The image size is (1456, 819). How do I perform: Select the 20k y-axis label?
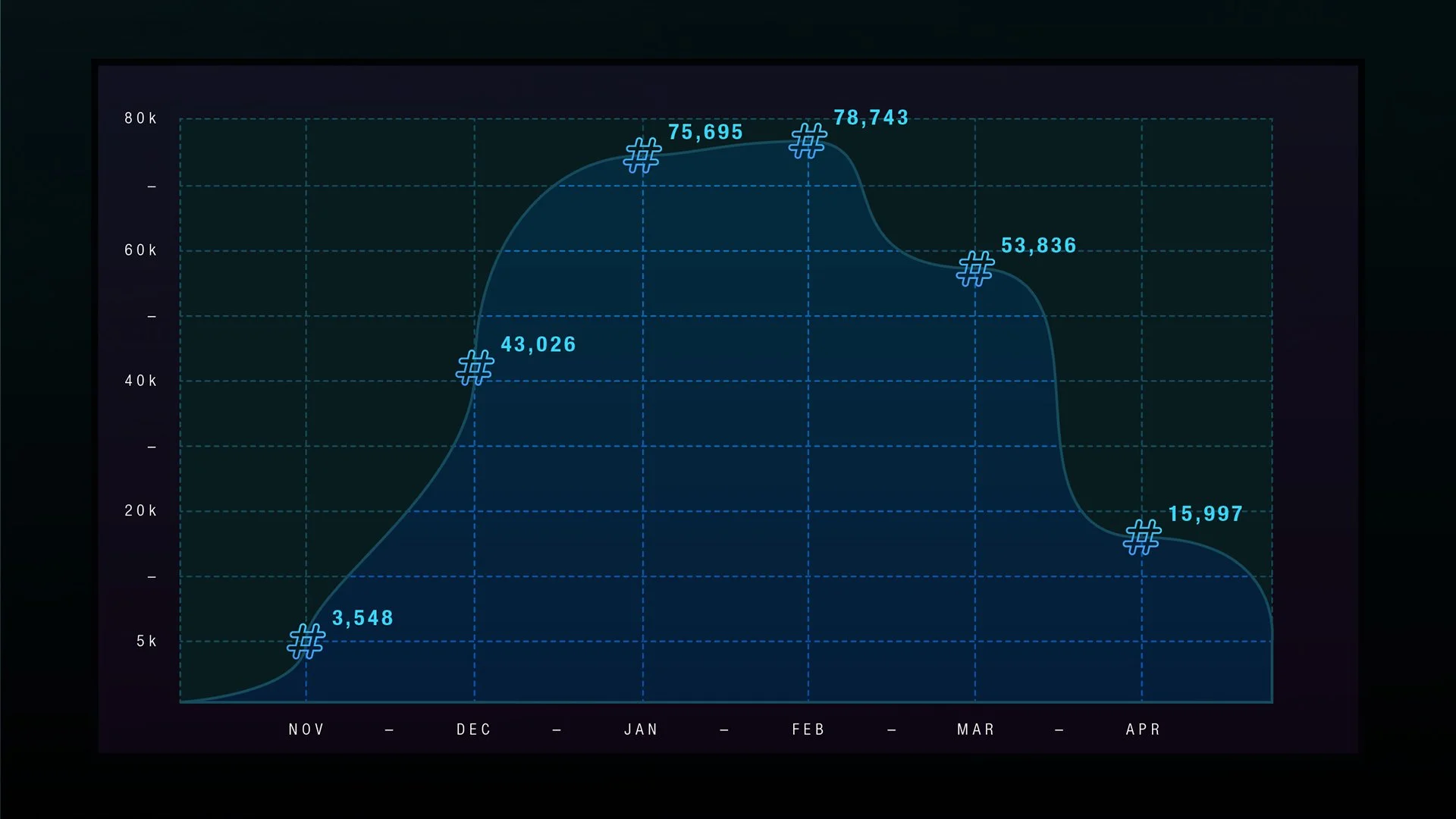(x=141, y=511)
